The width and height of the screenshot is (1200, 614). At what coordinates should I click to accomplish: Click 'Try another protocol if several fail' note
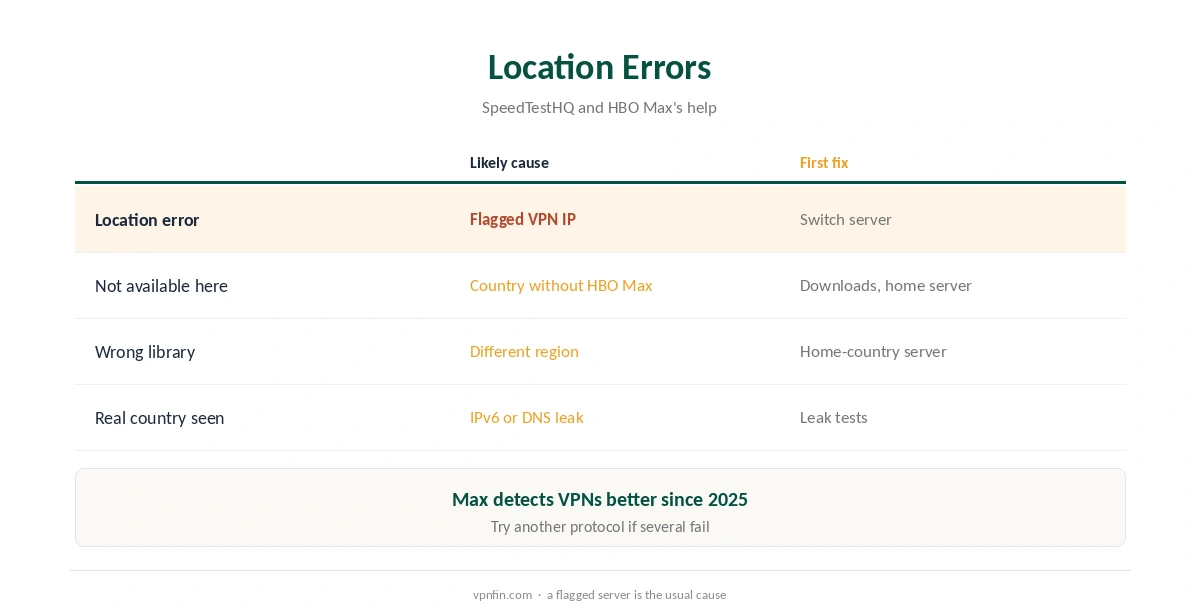point(600,526)
